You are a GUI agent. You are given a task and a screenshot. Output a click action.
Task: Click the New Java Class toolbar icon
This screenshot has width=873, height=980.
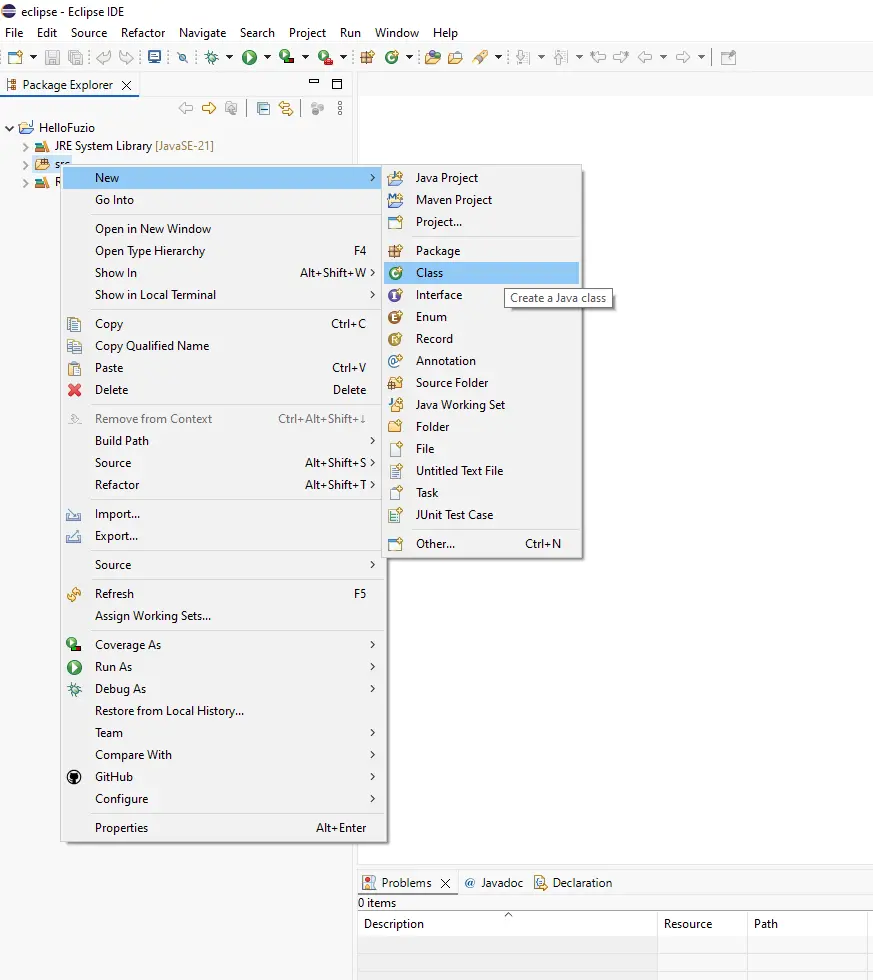pos(392,58)
